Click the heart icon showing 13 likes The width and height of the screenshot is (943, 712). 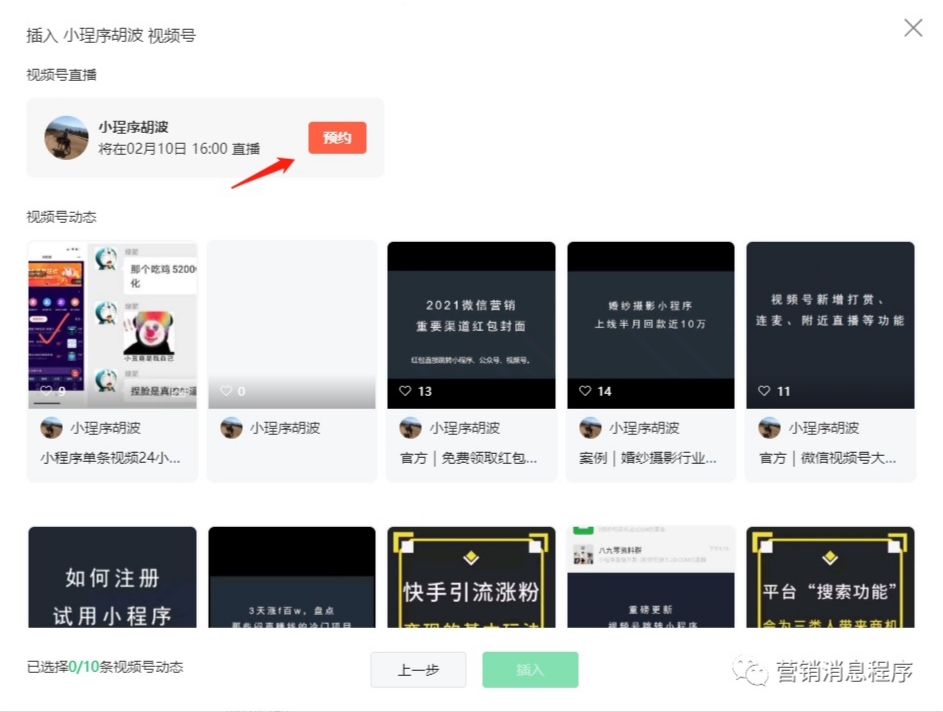tap(406, 391)
